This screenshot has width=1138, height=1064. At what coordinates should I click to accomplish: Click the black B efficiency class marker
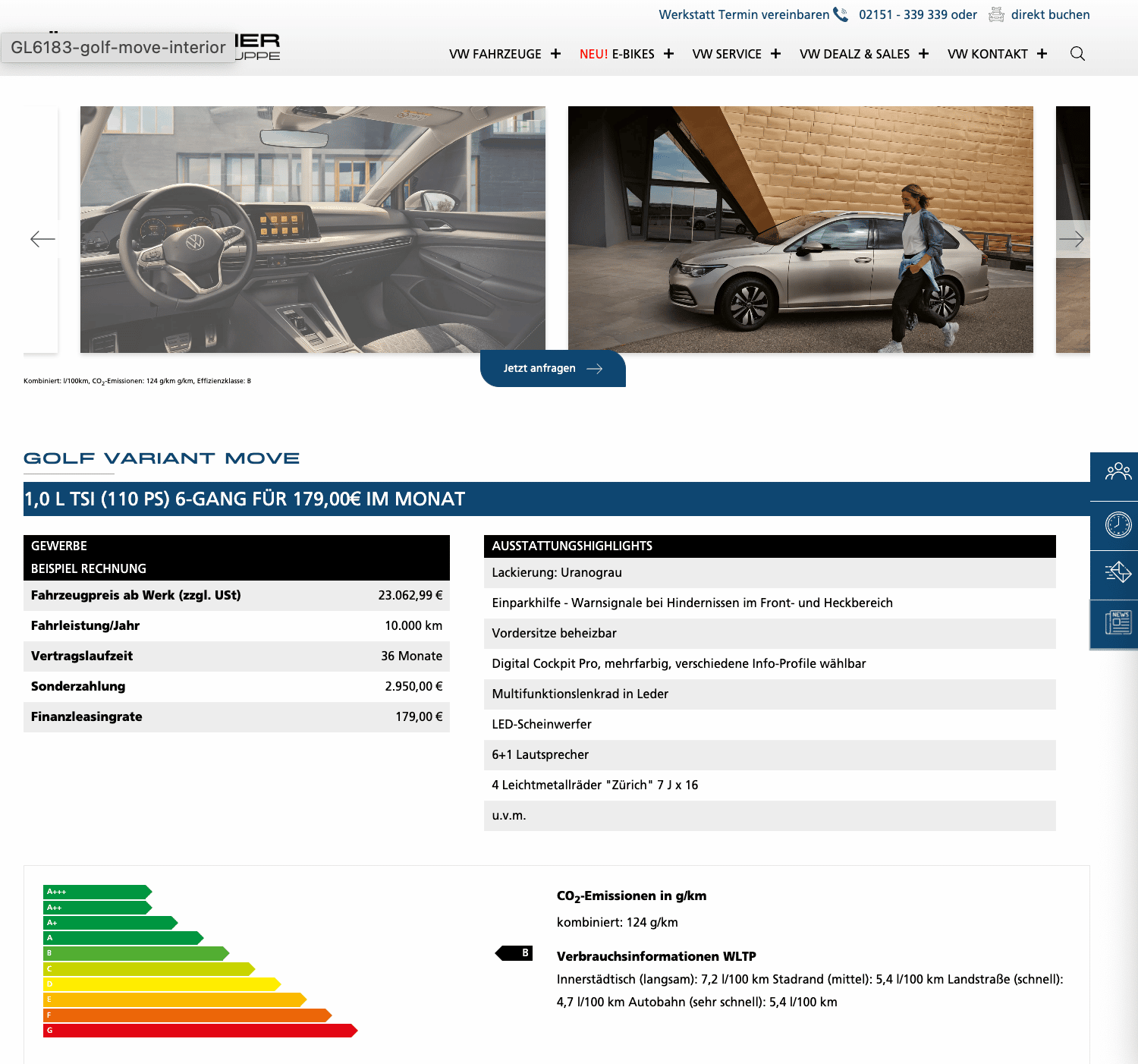514,953
